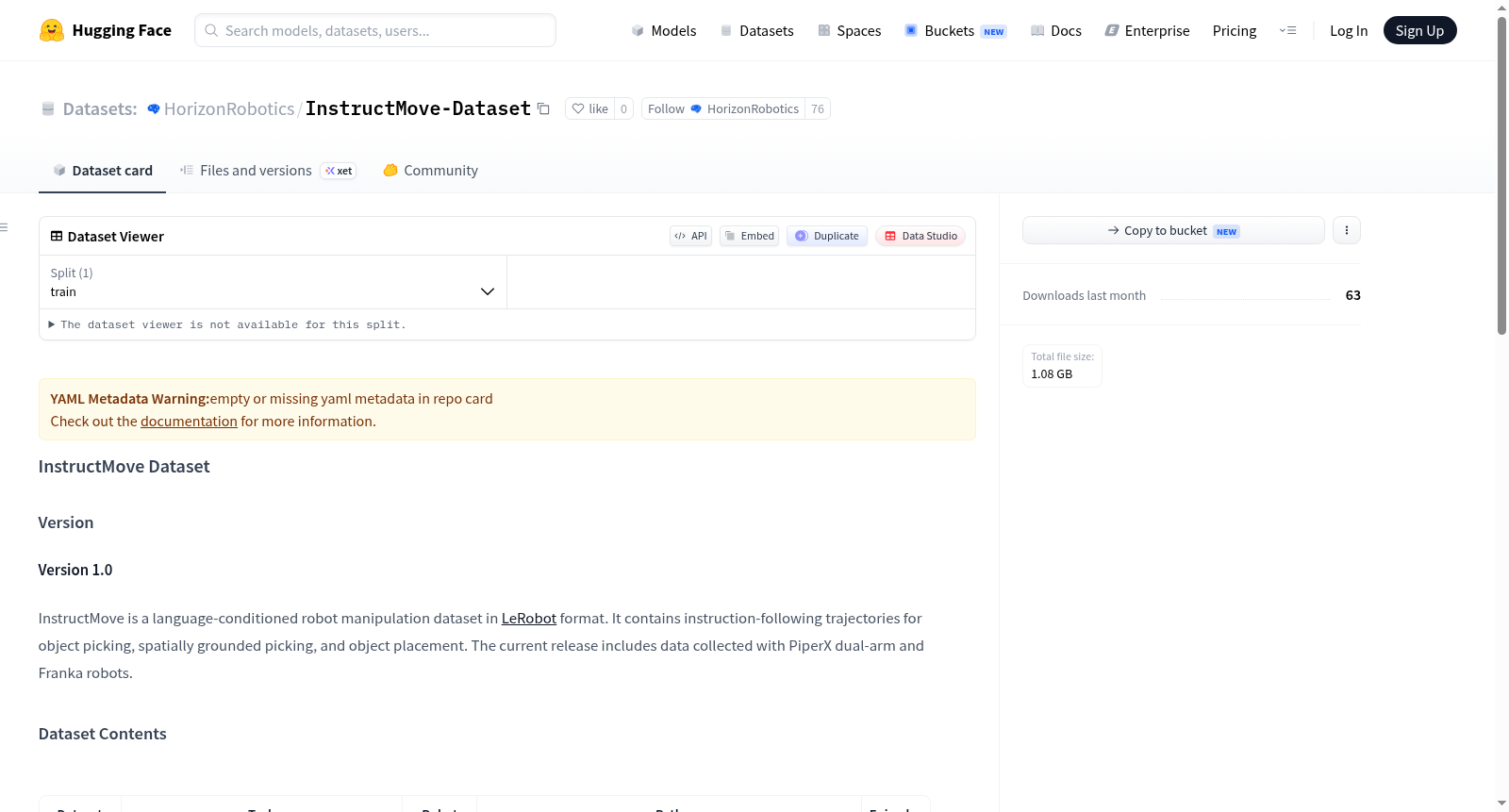The height and width of the screenshot is (812, 1509).
Task: Click the Dataset Viewer table icon
Action: pyautogui.click(x=57, y=236)
